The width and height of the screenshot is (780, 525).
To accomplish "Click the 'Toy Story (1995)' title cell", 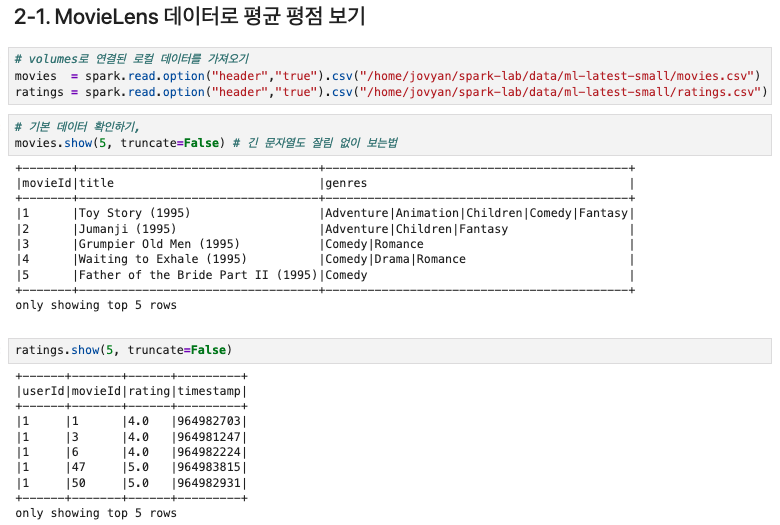I will (x=134, y=213).
